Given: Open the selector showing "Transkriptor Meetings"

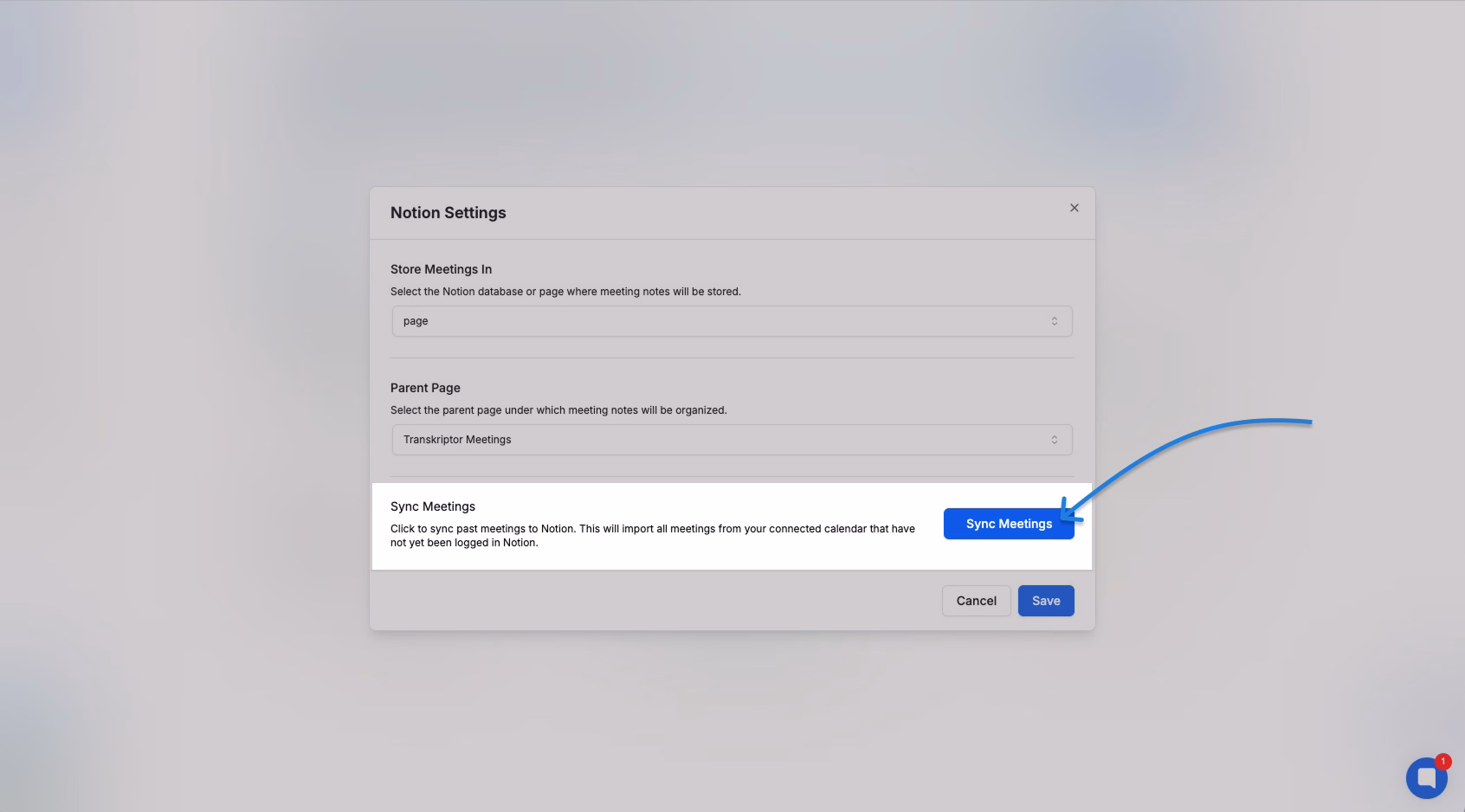Looking at the screenshot, I should click(x=732, y=439).
